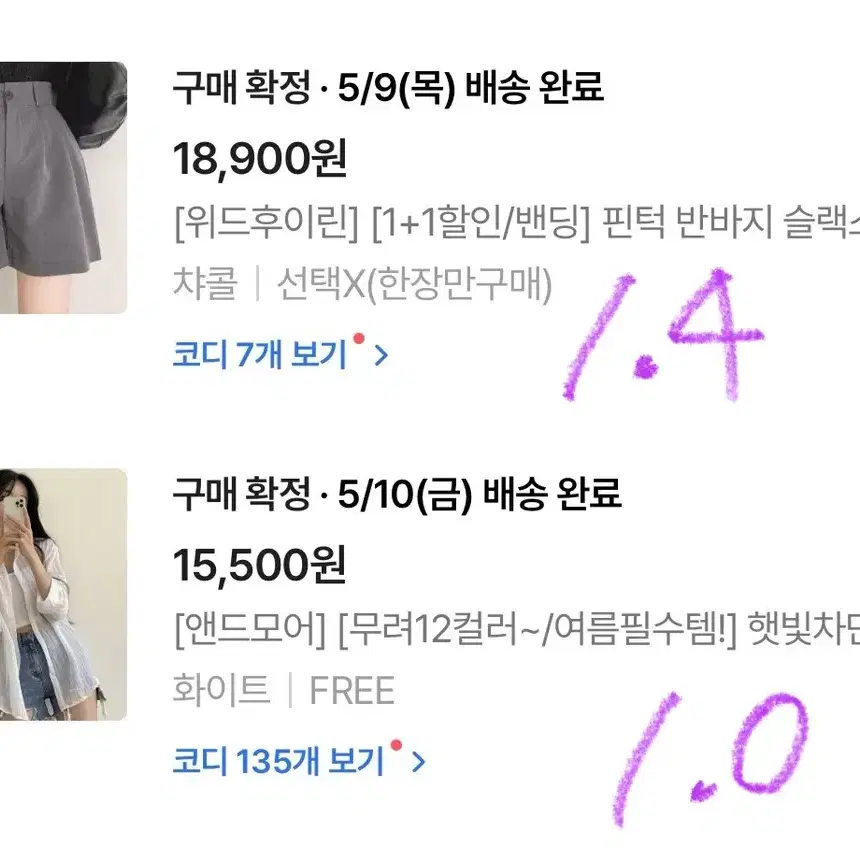Open the 앤드모어 햇빛차단 product title
This screenshot has height=860, width=860.
(x=516, y=629)
